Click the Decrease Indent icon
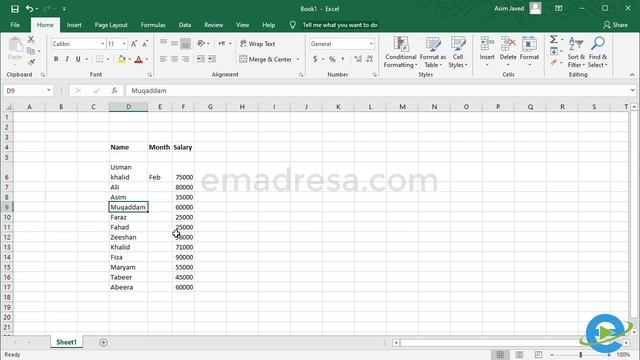The width and height of the screenshot is (640, 360). [x=200, y=59]
